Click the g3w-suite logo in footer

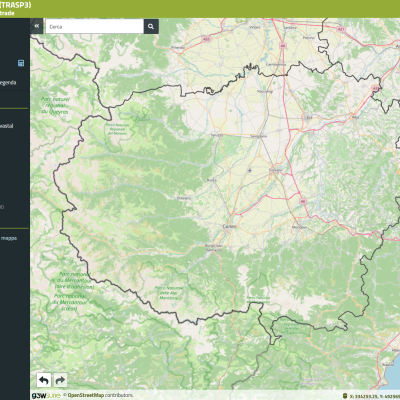(46, 396)
